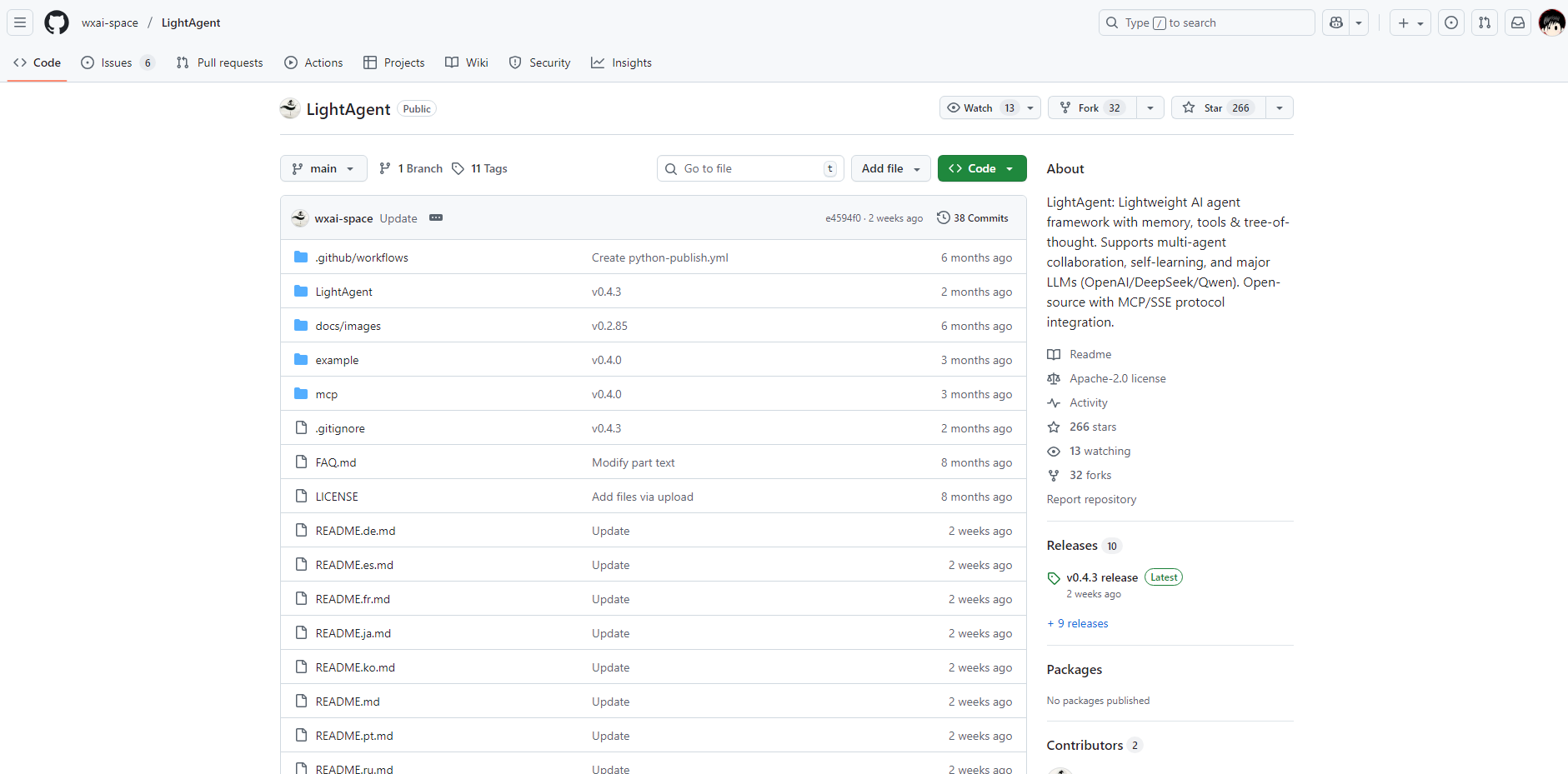The height and width of the screenshot is (774, 1568).
Task: Switch to the Insights tab
Action: [622, 63]
